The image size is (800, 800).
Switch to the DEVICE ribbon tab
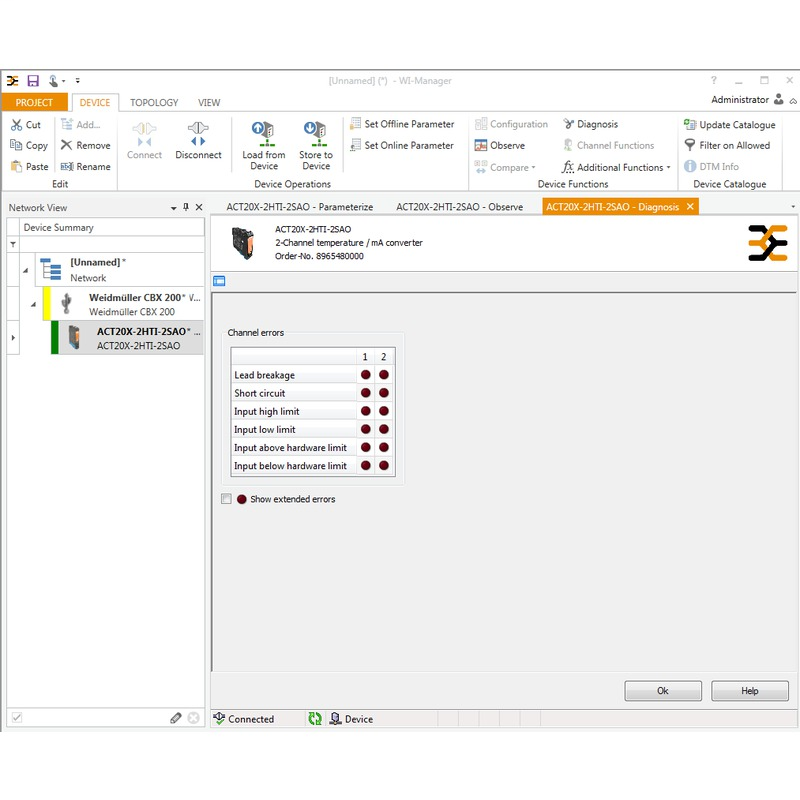click(95, 103)
